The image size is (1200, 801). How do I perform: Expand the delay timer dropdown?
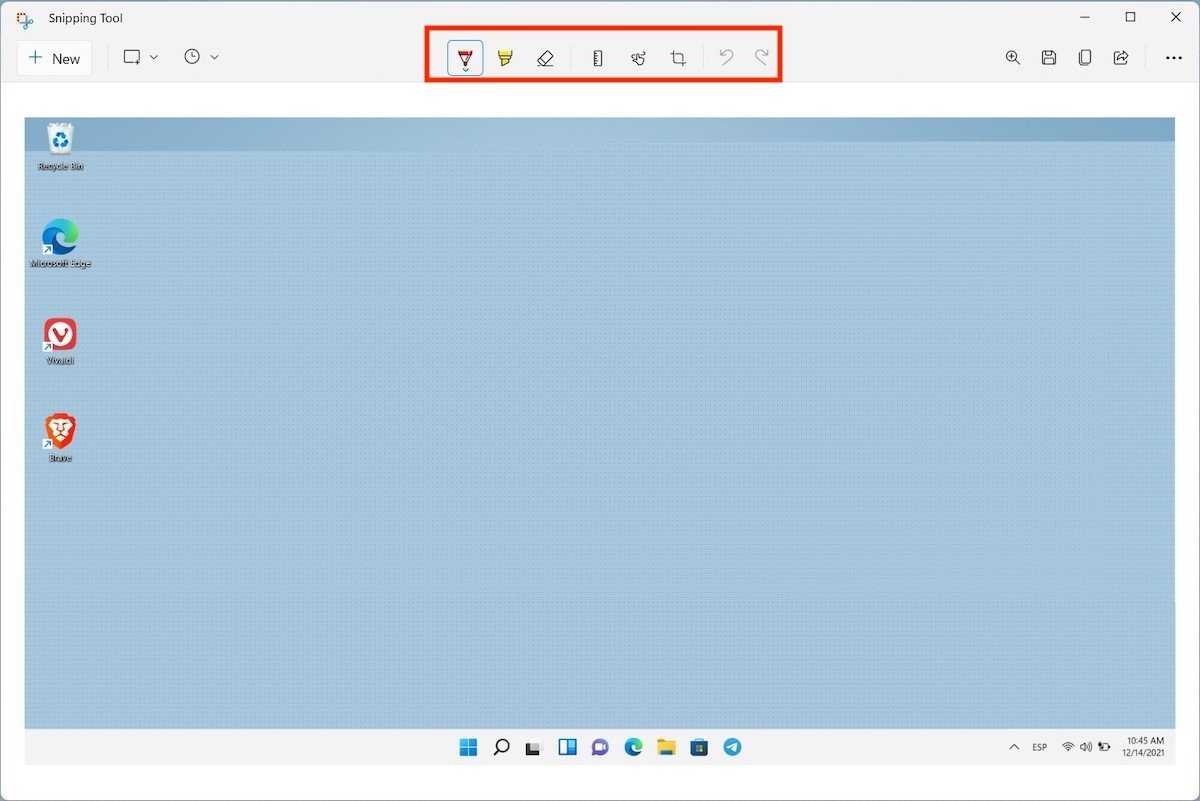click(x=201, y=57)
